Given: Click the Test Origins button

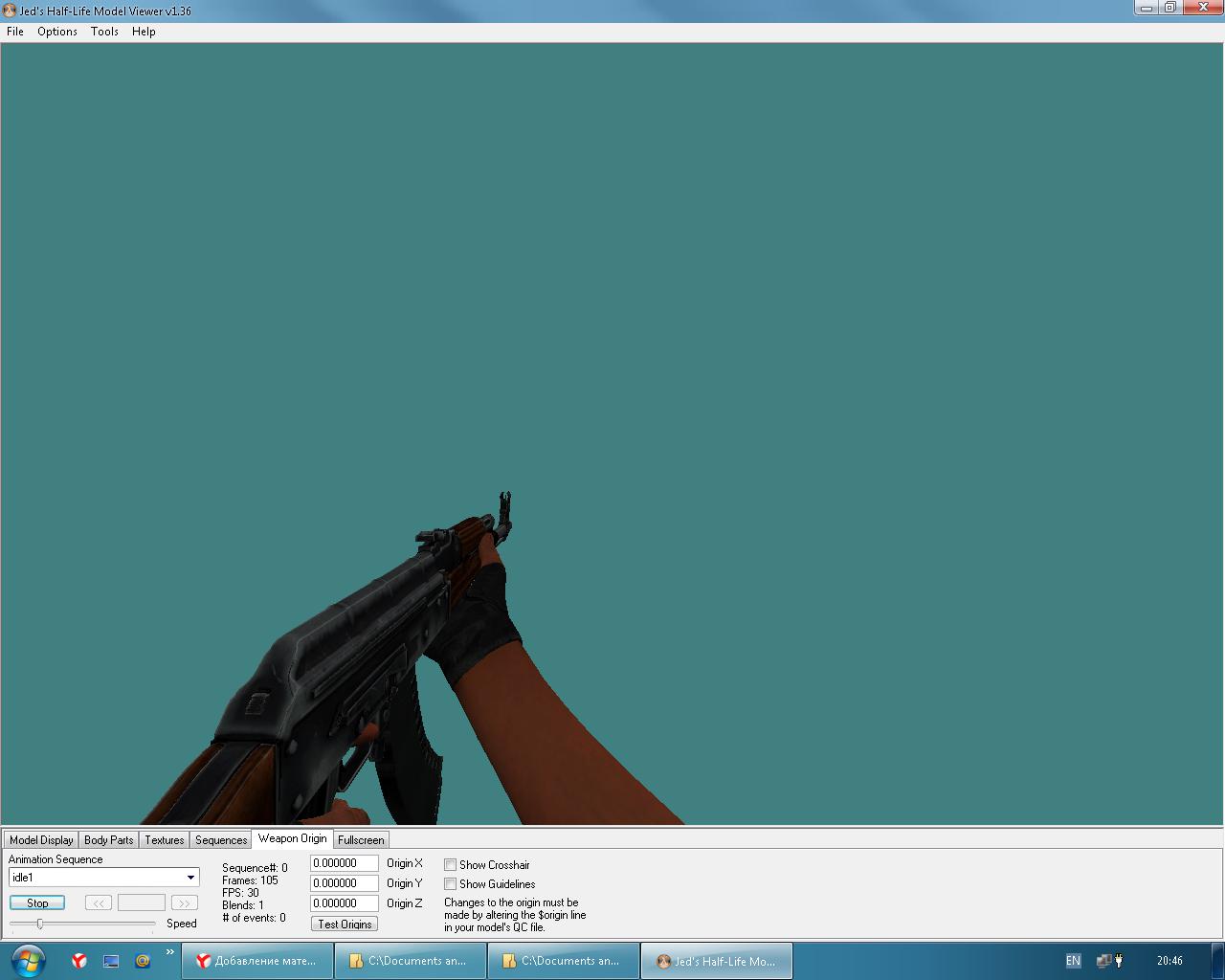Looking at the screenshot, I should click(x=345, y=924).
